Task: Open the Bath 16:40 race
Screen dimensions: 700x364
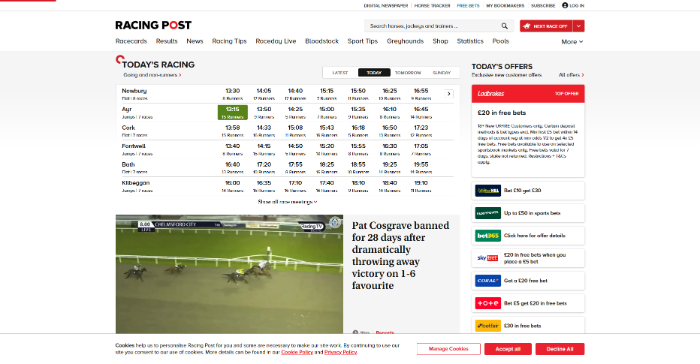Action: click(233, 167)
